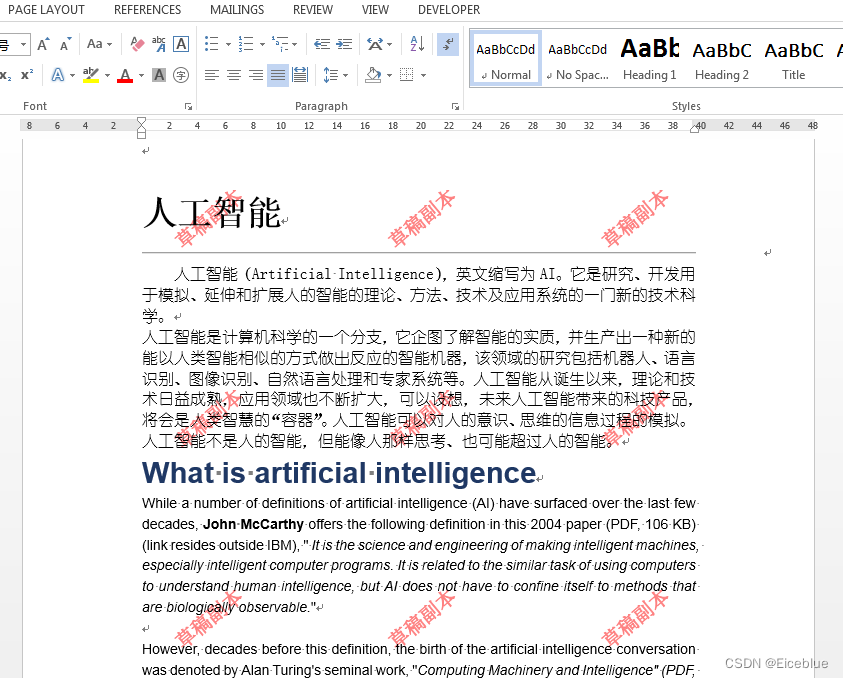Apply Heading 2 style
The height and width of the screenshot is (678, 843).
721,59
